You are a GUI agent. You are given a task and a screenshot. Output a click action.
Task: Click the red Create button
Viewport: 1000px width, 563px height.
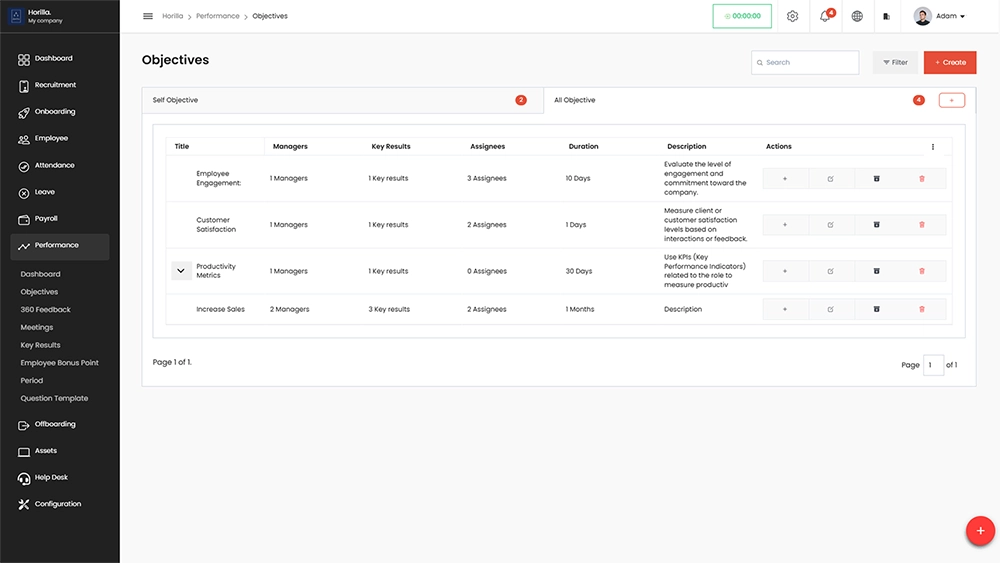[x=949, y=62]
